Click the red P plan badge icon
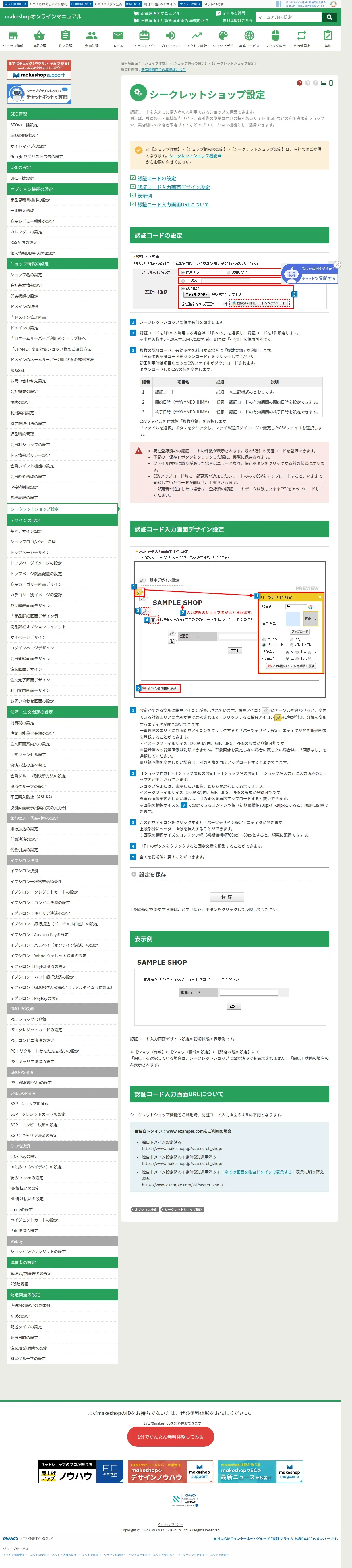 coord(299,83)
